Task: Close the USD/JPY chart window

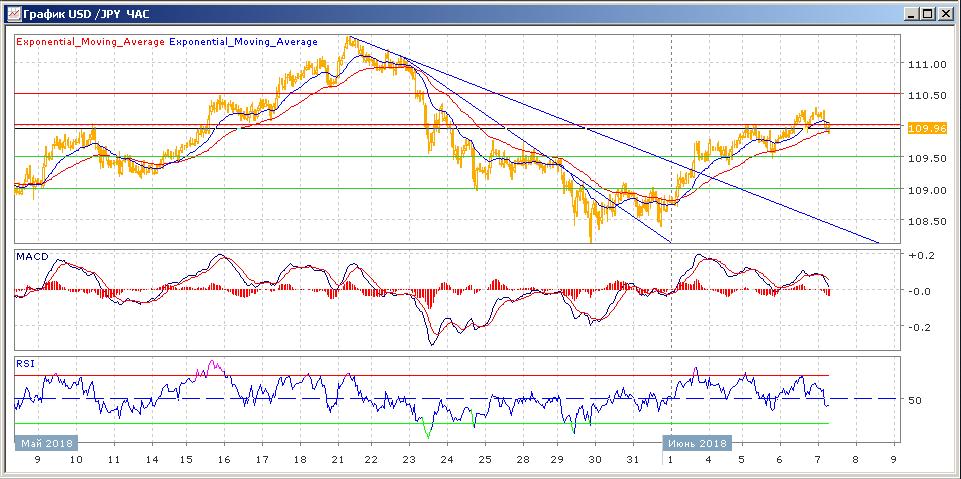Action: pos(945,14)
